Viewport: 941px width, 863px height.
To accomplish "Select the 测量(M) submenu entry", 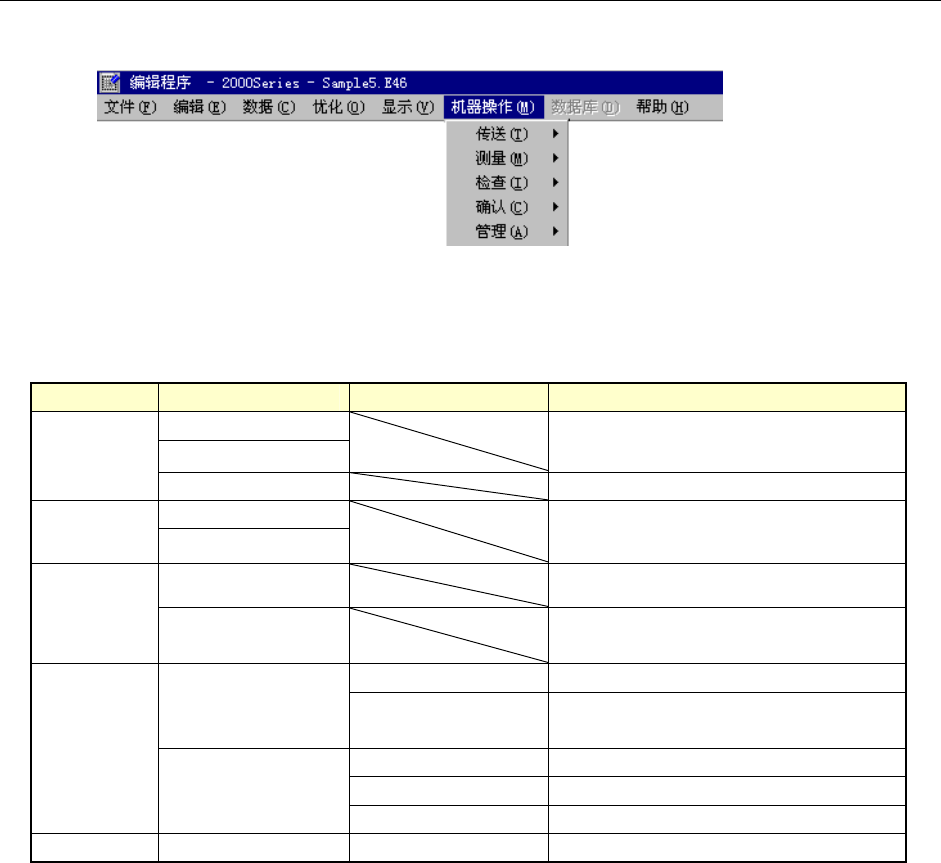I will [x=507, y=158].
